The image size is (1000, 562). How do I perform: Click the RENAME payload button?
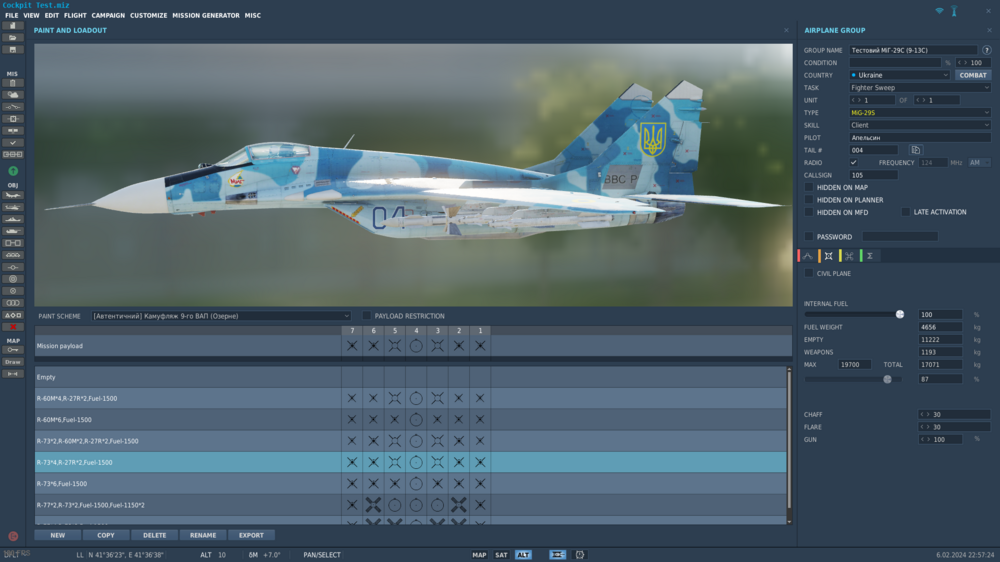click(203, 535)
